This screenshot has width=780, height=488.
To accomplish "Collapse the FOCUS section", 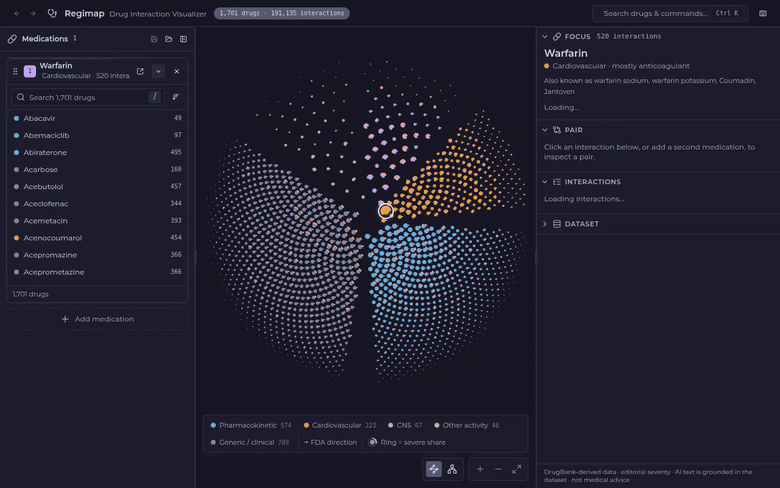I will pos(545,36).
